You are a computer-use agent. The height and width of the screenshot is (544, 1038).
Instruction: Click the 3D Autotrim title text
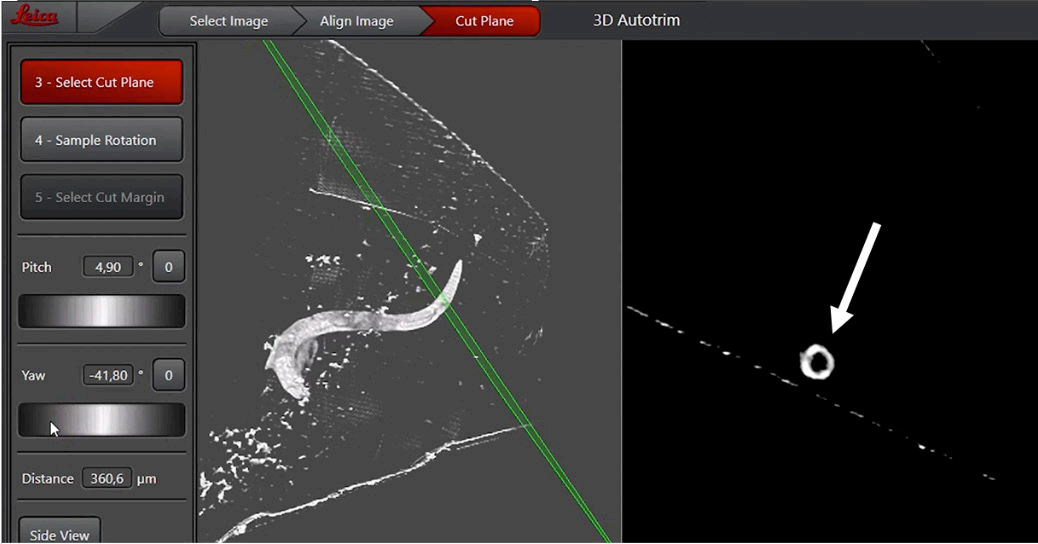click(636, 21)
